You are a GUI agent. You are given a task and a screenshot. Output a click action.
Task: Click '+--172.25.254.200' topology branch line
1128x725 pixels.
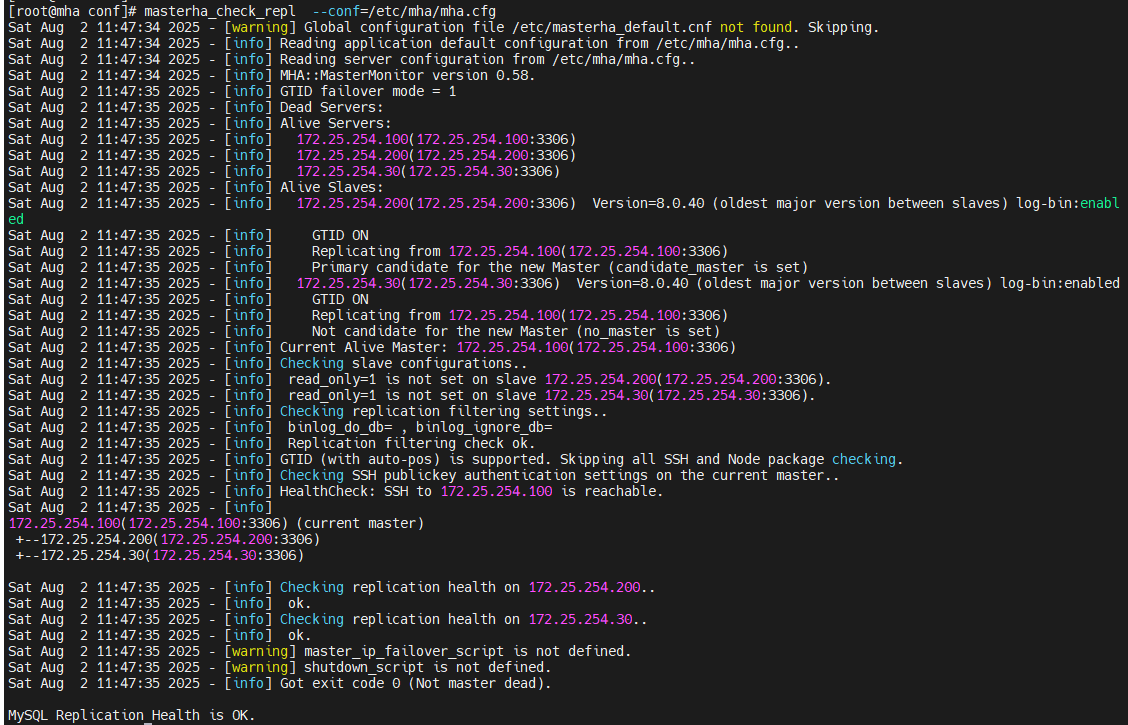[x=168, y=539]
